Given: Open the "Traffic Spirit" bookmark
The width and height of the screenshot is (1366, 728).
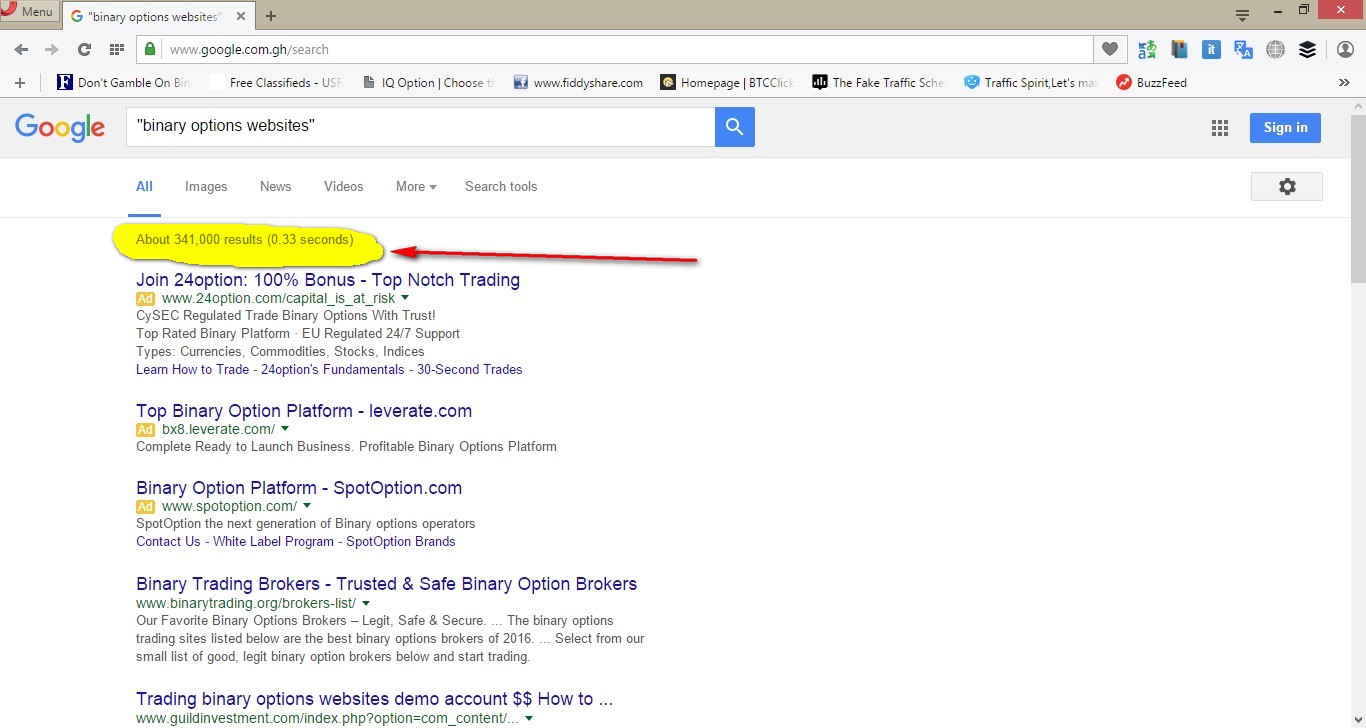Looking at the screenshot, I should 1030,83.
